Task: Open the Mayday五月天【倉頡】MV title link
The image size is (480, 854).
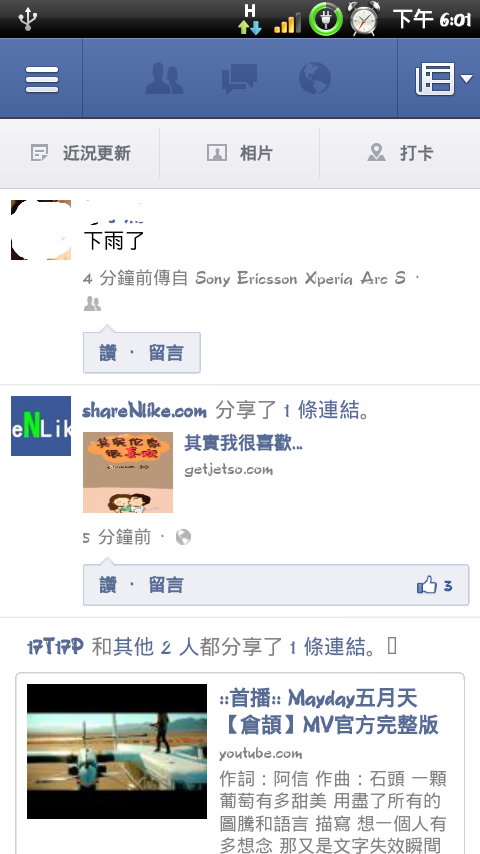Action: 329,711
